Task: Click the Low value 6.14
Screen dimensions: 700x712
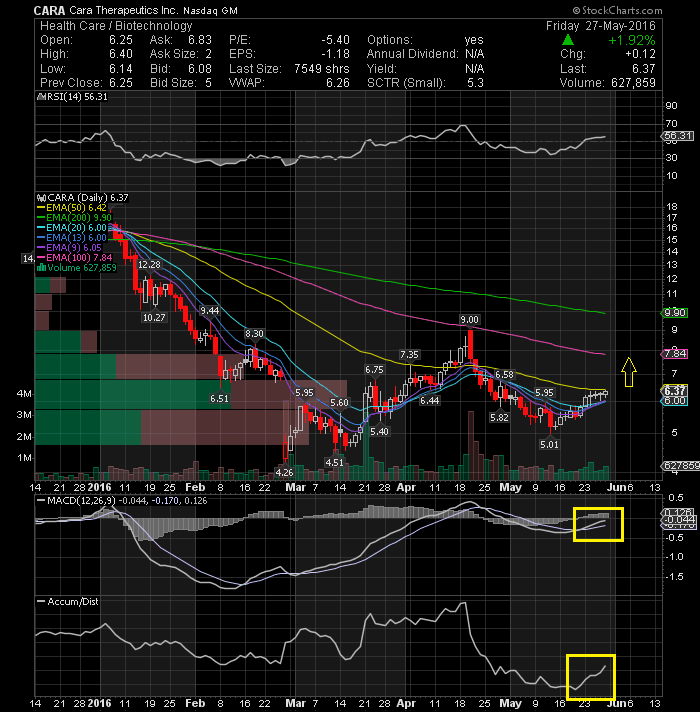Action: [x=121, y=69]
